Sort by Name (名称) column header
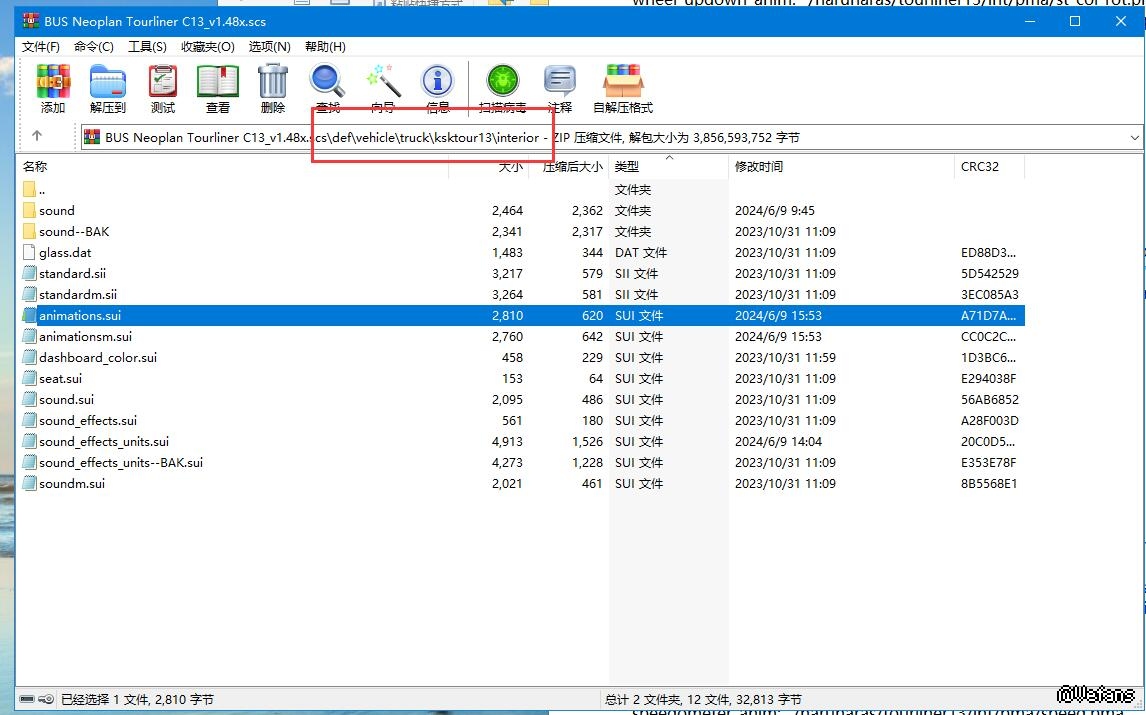This screenshot has width=1146, height=715. pos(35,167)
